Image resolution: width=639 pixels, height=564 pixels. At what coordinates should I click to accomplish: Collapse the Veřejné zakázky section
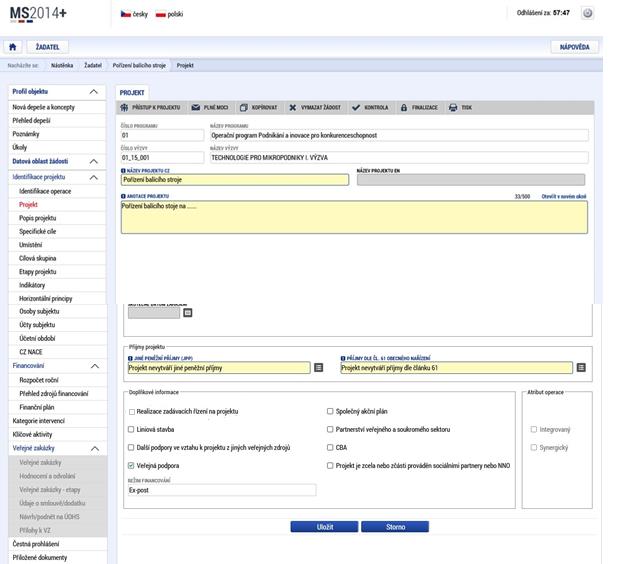pyautogui.click(x=95, y=448)
